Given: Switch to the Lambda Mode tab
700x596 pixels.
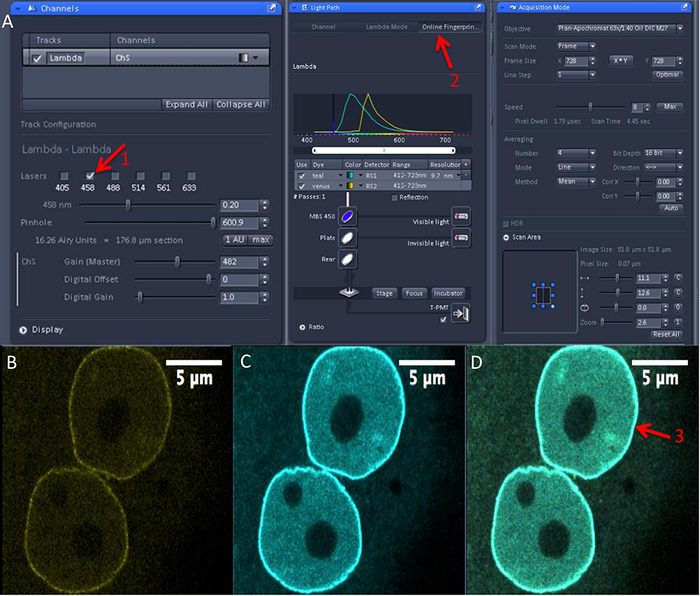Looking at the screenshot, I should (x=386, y=27).
